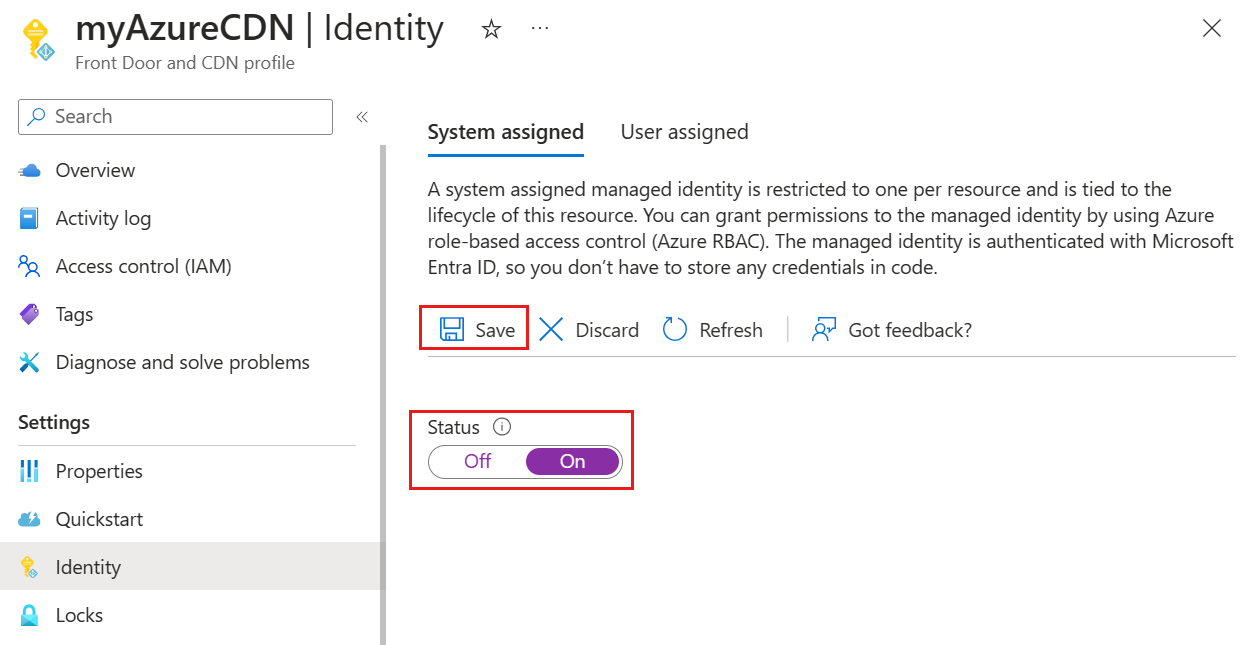Keep the Status toggle On
The width and height of the screenshot is (1259, 645).
[572, 461]
